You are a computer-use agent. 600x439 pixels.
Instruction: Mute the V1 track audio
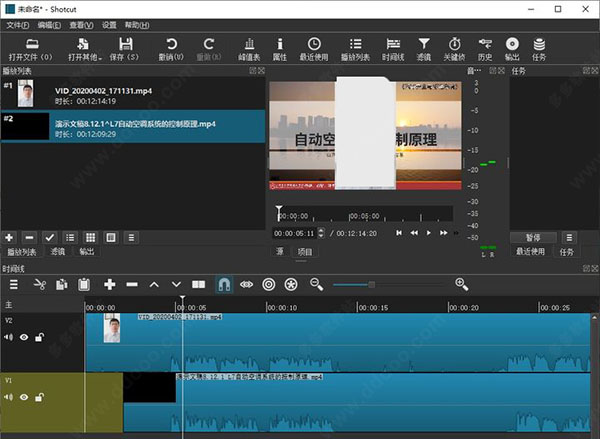point(9,398)
